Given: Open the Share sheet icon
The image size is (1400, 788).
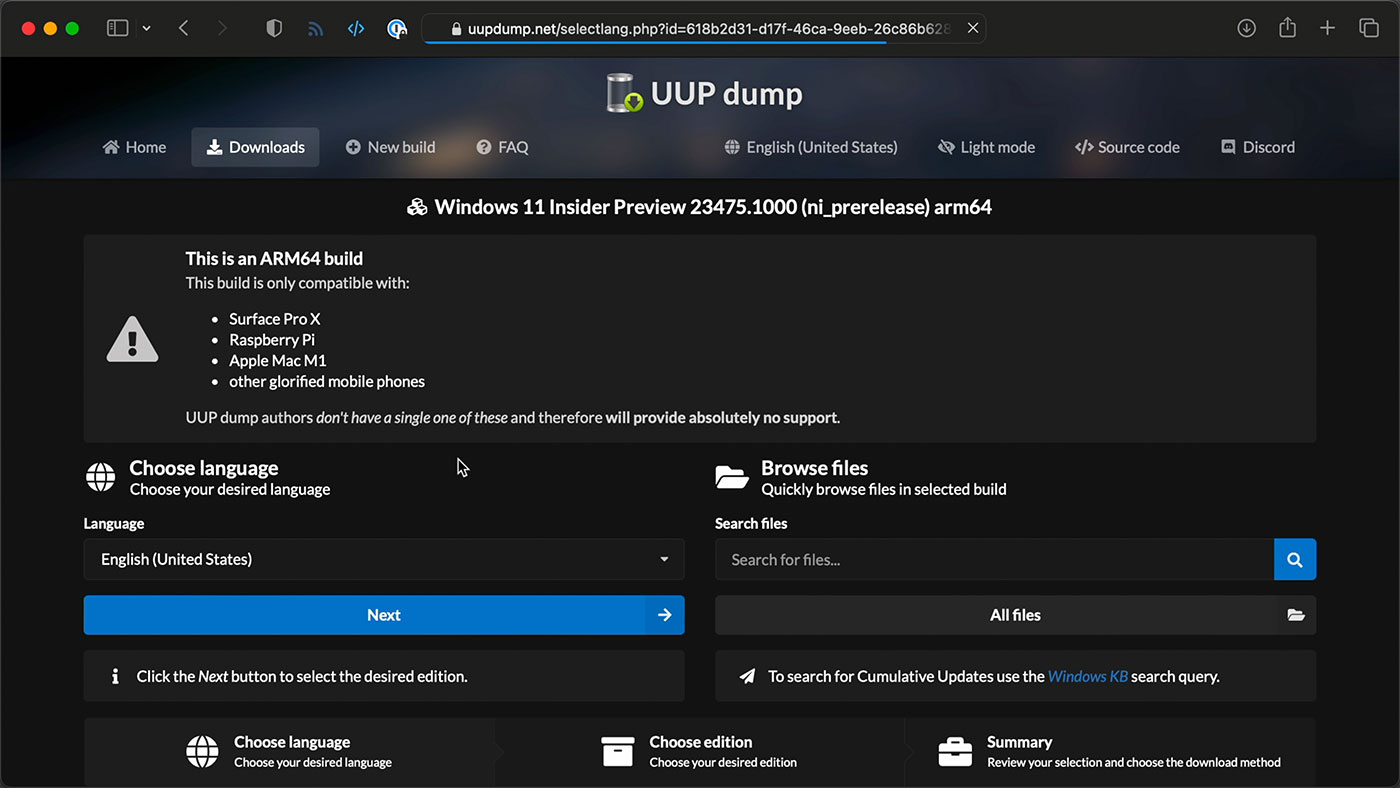Looking at the screenshot, I should (1287, 27).
